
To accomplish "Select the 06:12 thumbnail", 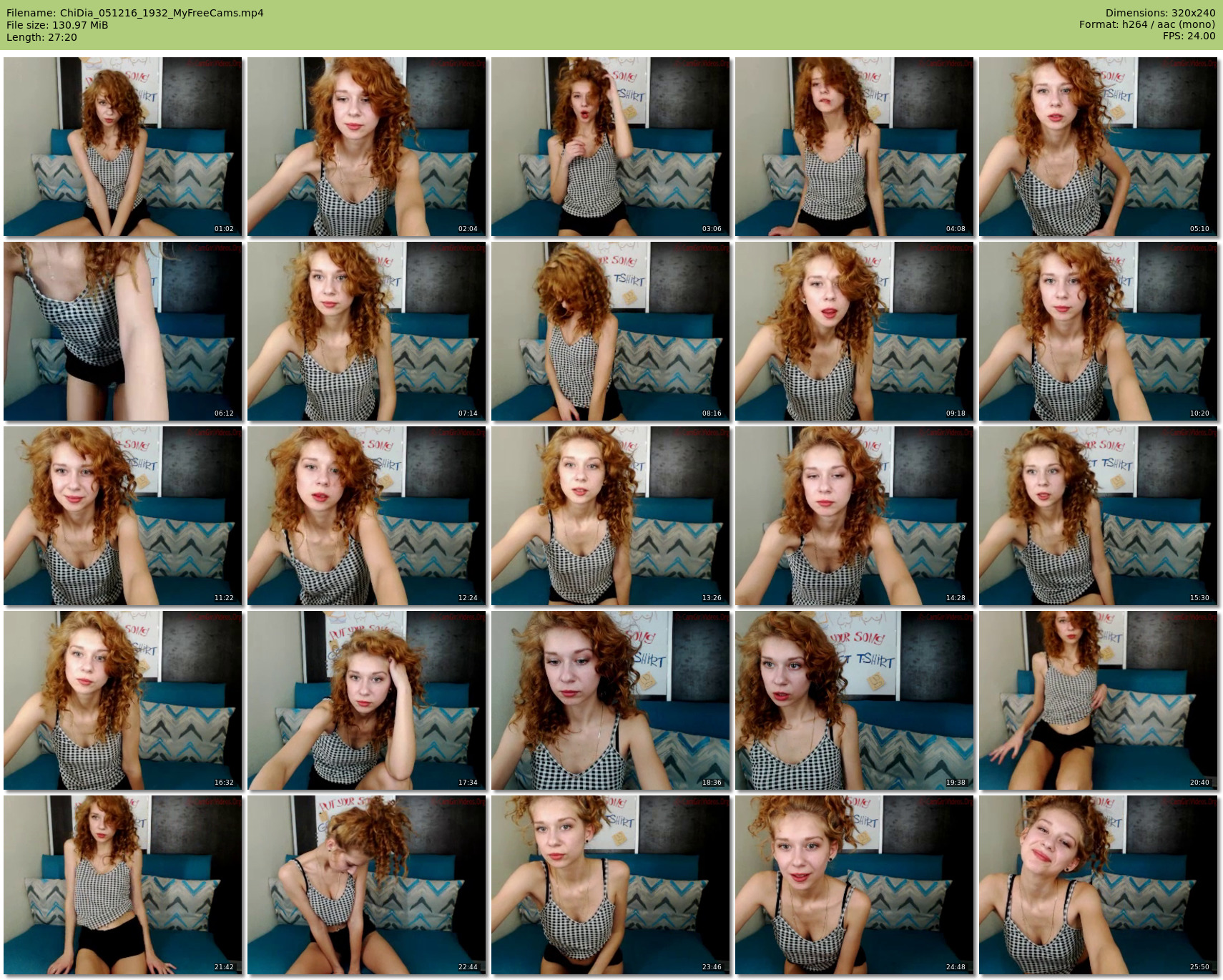I will click(123, 331).
